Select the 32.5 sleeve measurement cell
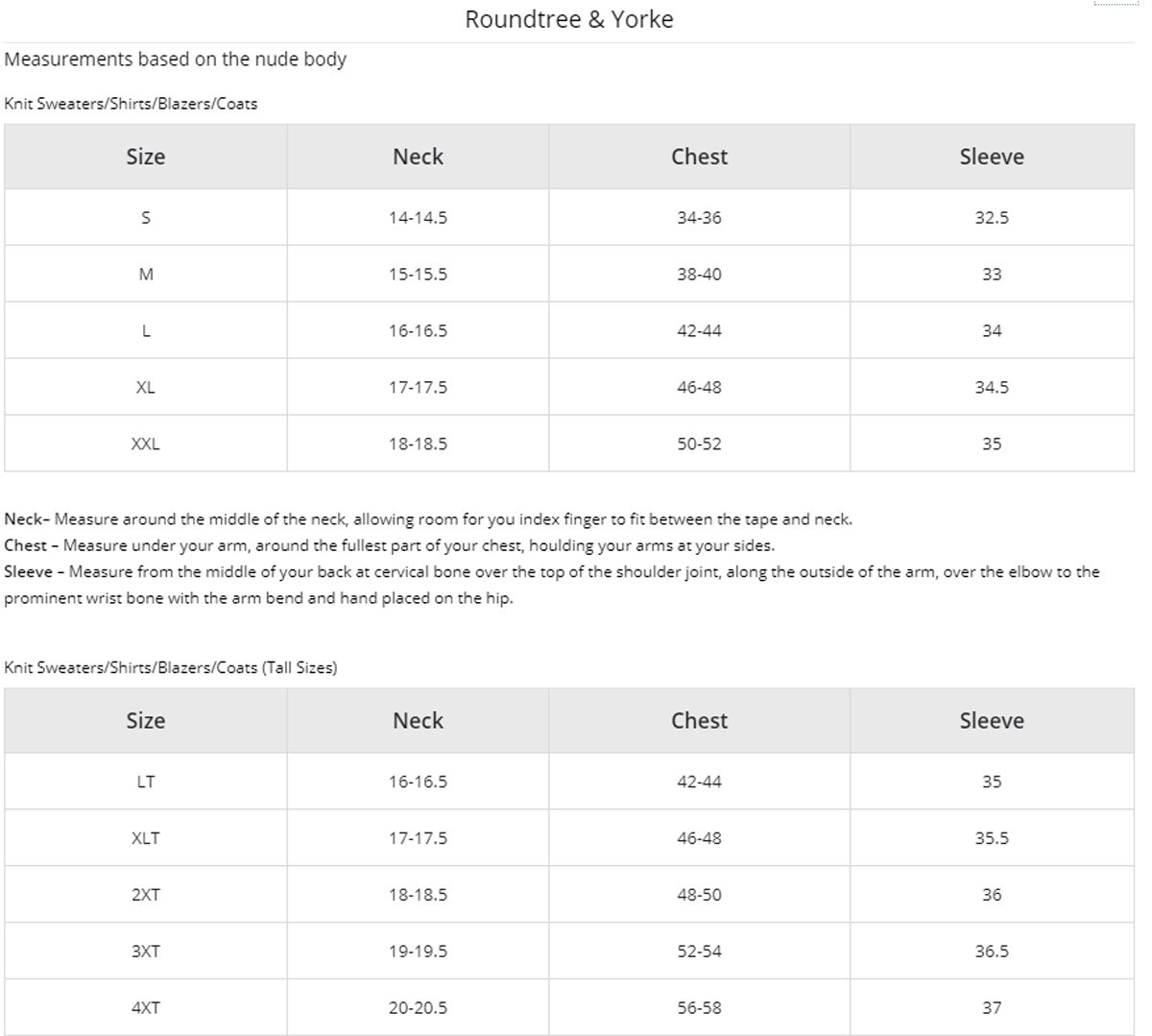Viewport: 1152px width, 1036px height. [992, 218]
